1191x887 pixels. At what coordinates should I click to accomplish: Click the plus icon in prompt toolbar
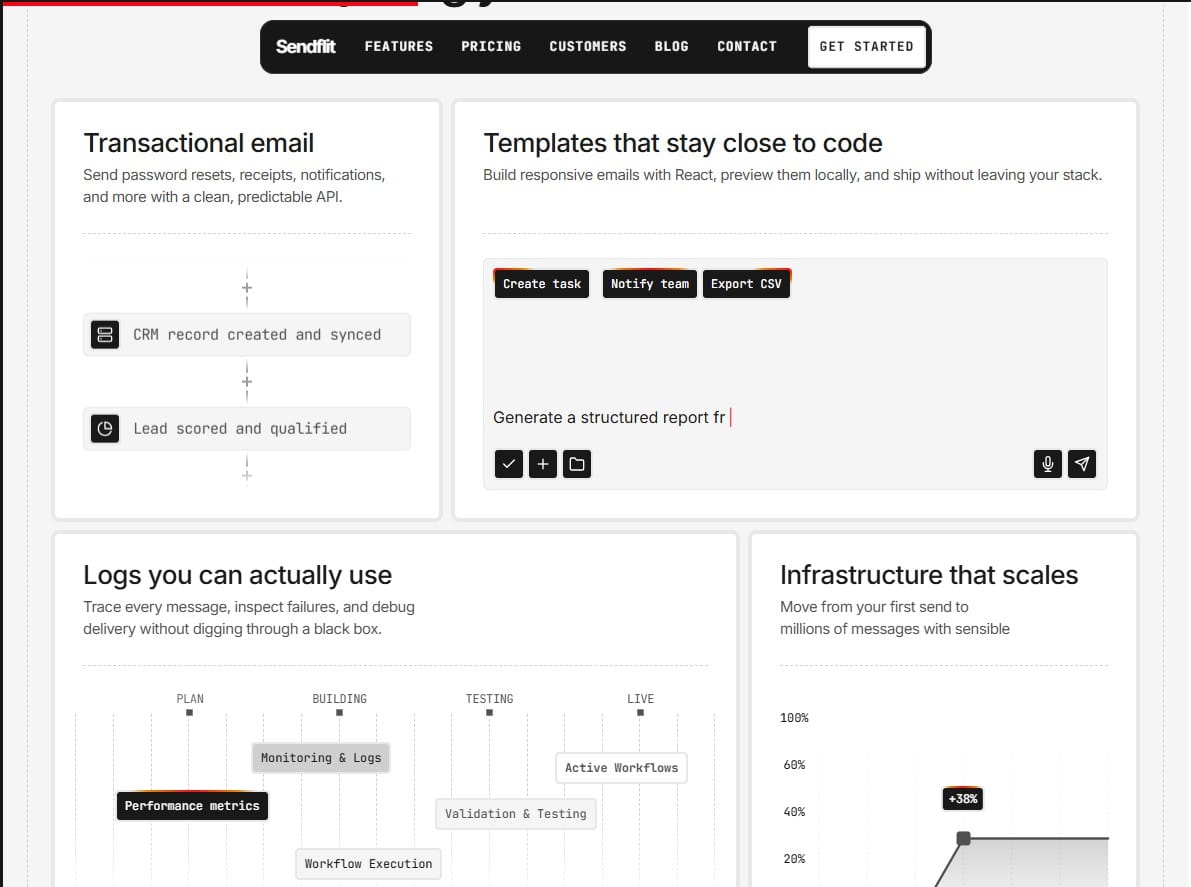[543, 464]
